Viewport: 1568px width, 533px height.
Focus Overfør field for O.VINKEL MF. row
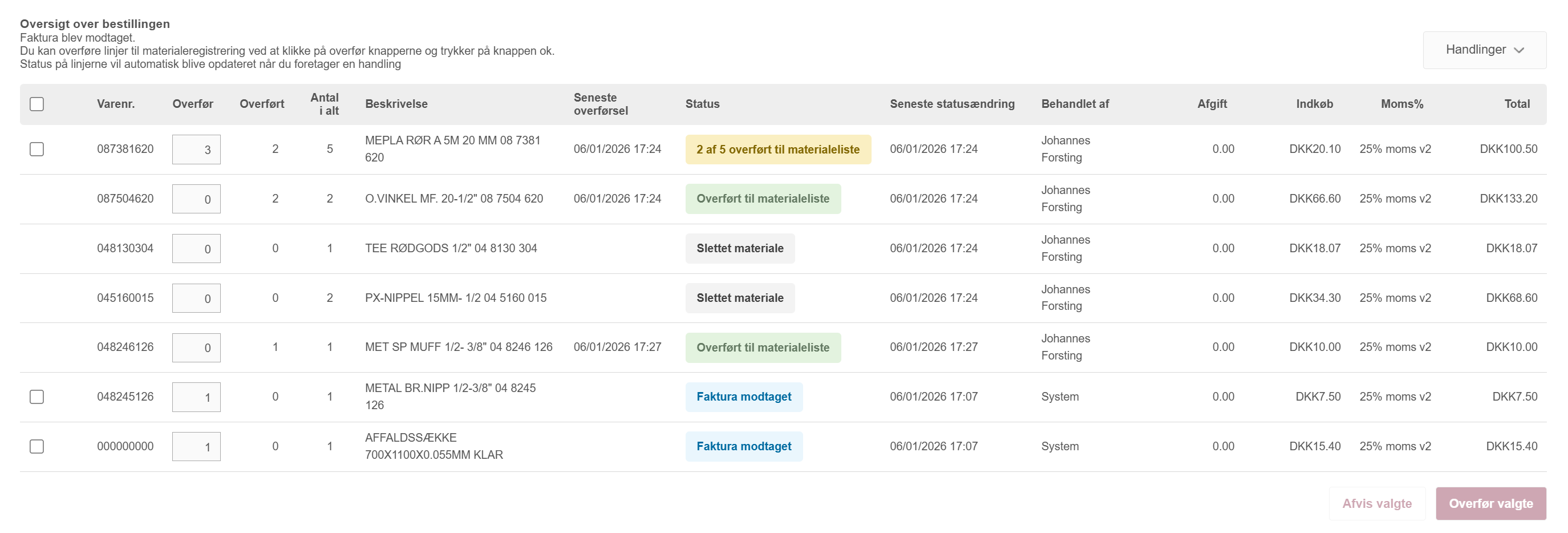(196, 199)
